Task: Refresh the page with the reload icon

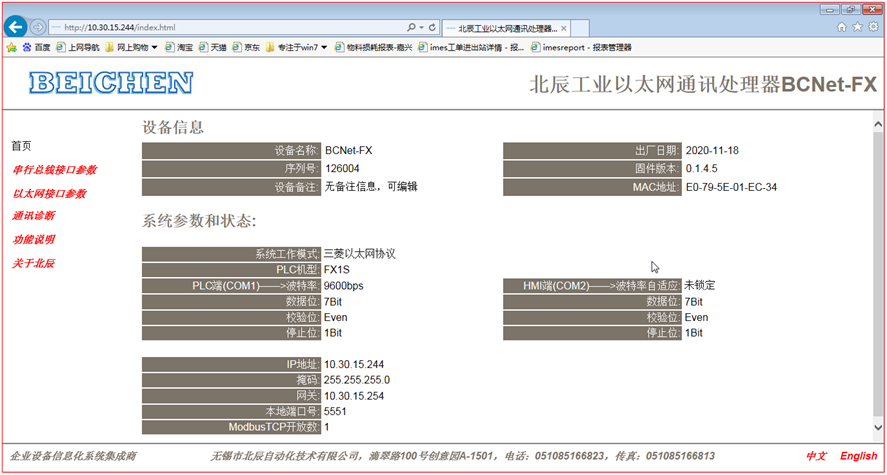Action: [x=433, y=27]
